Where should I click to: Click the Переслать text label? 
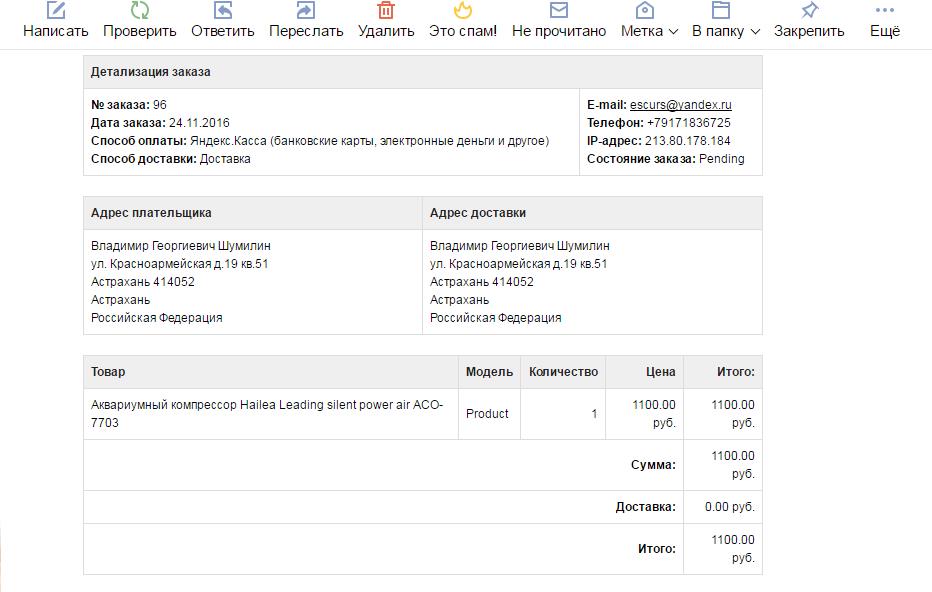coord(306,31)
